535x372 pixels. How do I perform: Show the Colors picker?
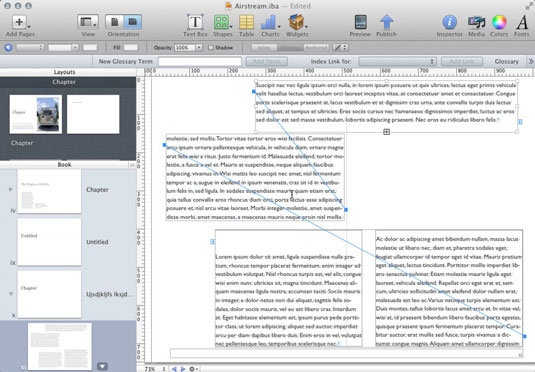click(x=499, y=22)
